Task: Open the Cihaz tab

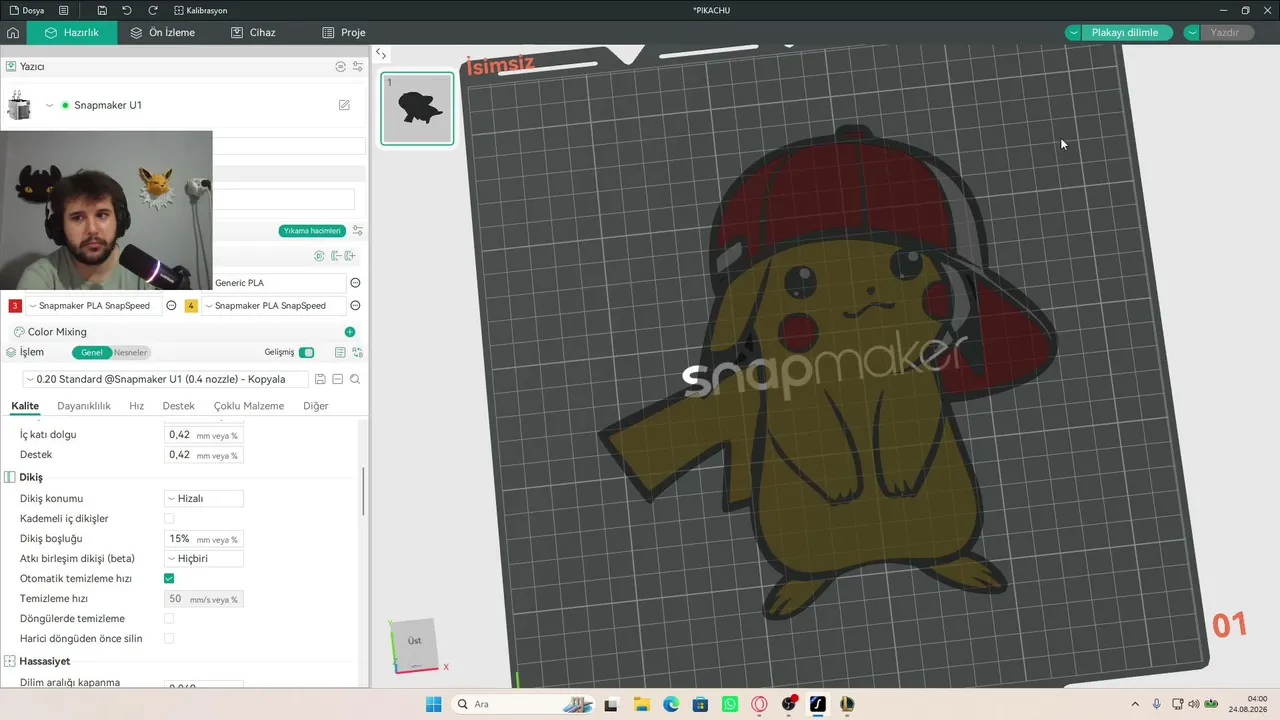Action: click(253, 33)
